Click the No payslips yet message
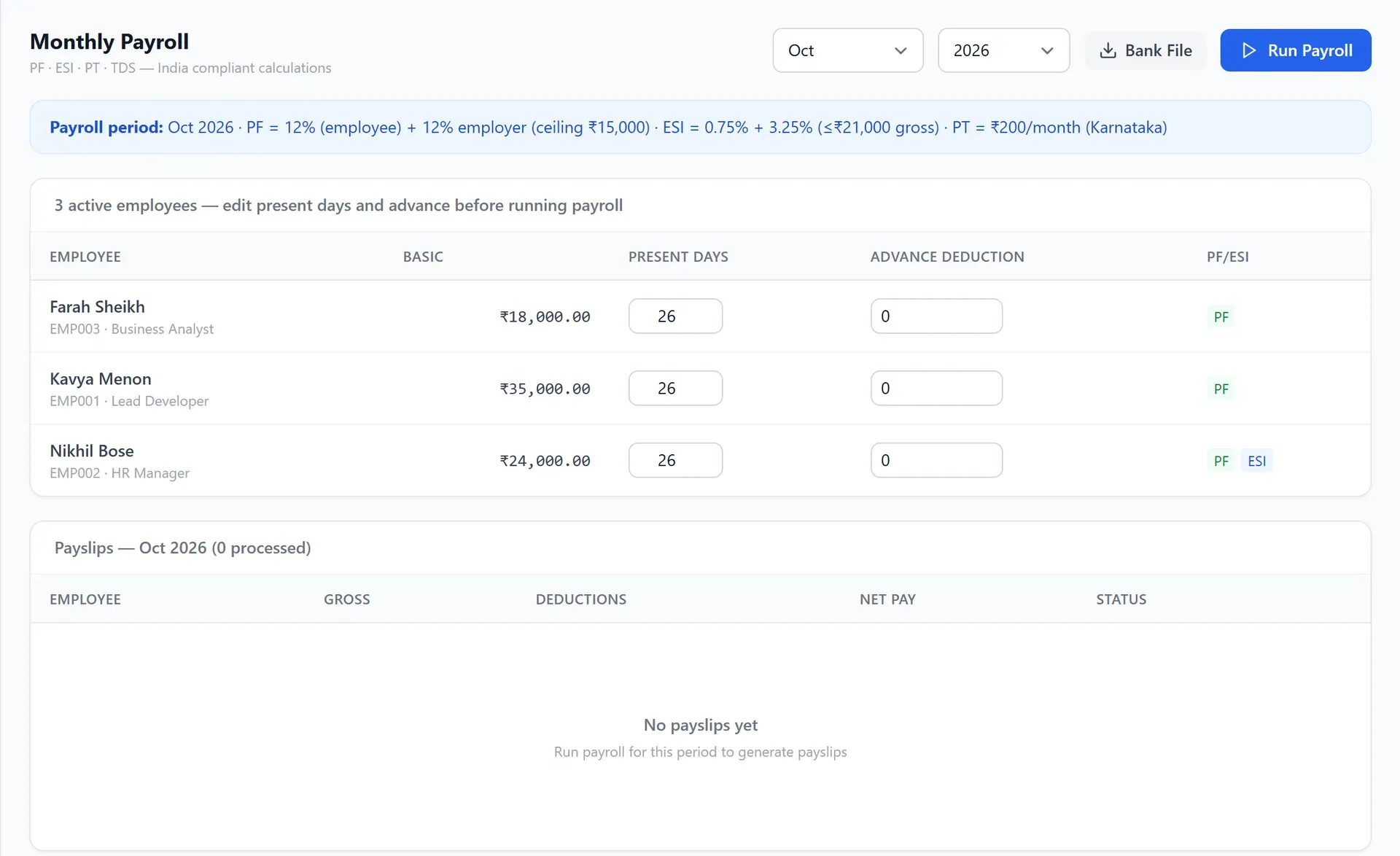1400x856 pixels. [x=700, y=725]
